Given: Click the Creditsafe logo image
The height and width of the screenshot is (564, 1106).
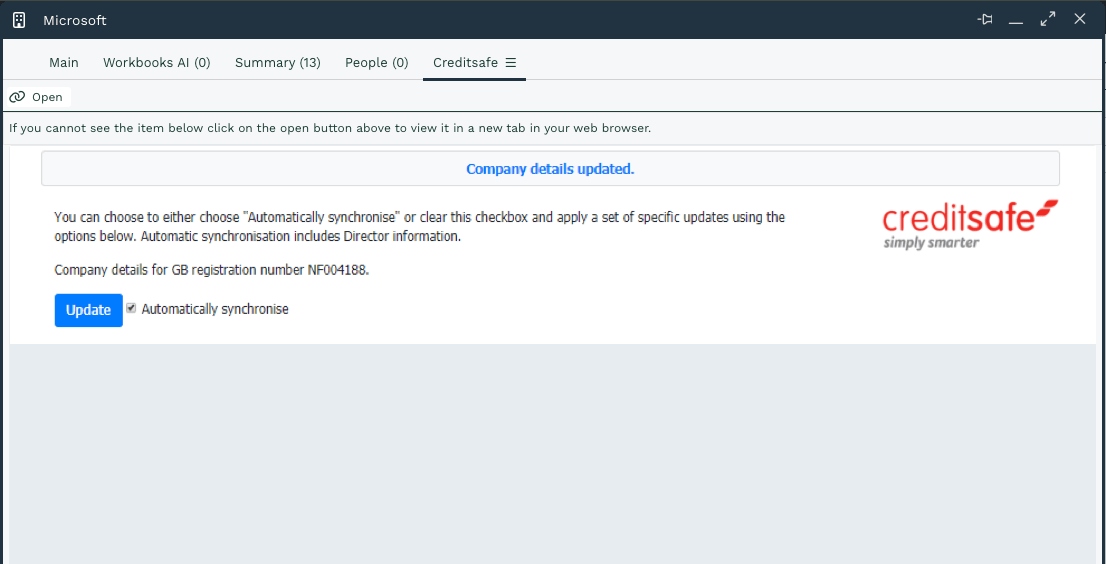Looking at the screenshot, I should [971, 224].
